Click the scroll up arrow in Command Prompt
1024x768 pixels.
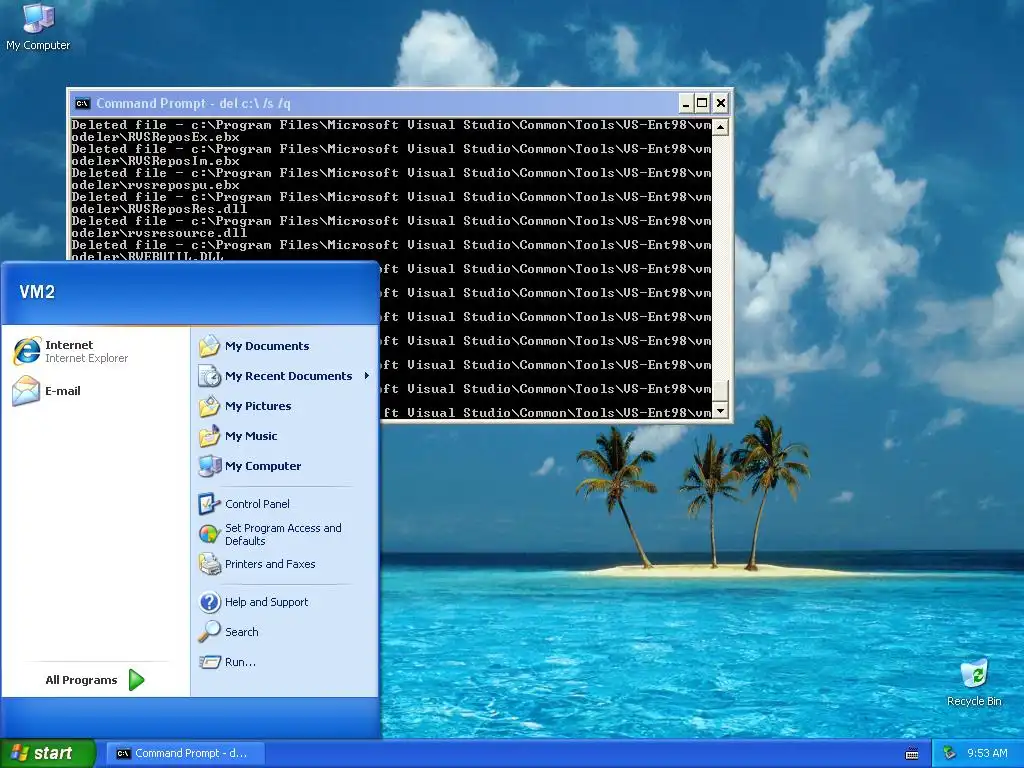720,127
